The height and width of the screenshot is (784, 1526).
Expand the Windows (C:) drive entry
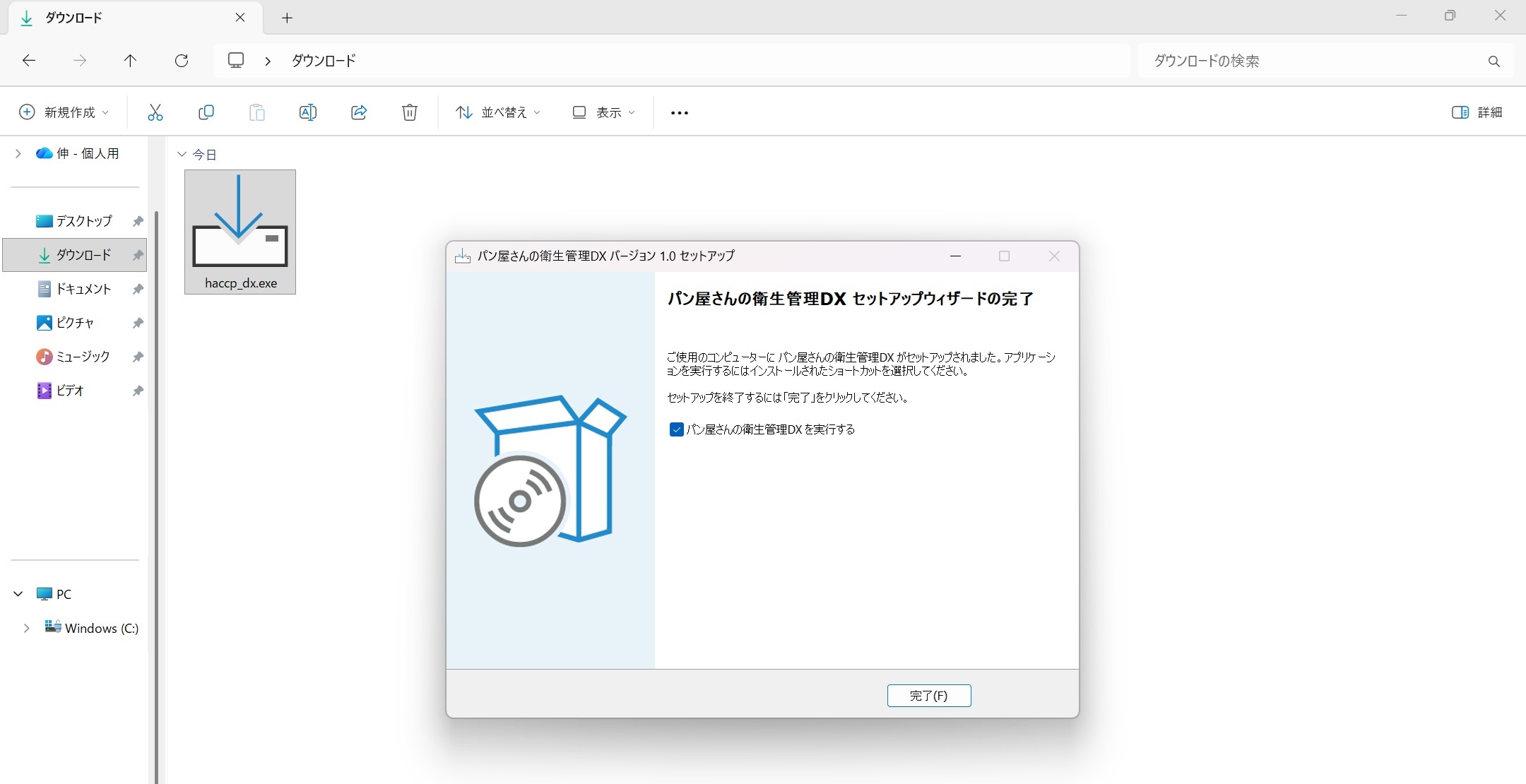pyautogui.click(x=27, y=627)
